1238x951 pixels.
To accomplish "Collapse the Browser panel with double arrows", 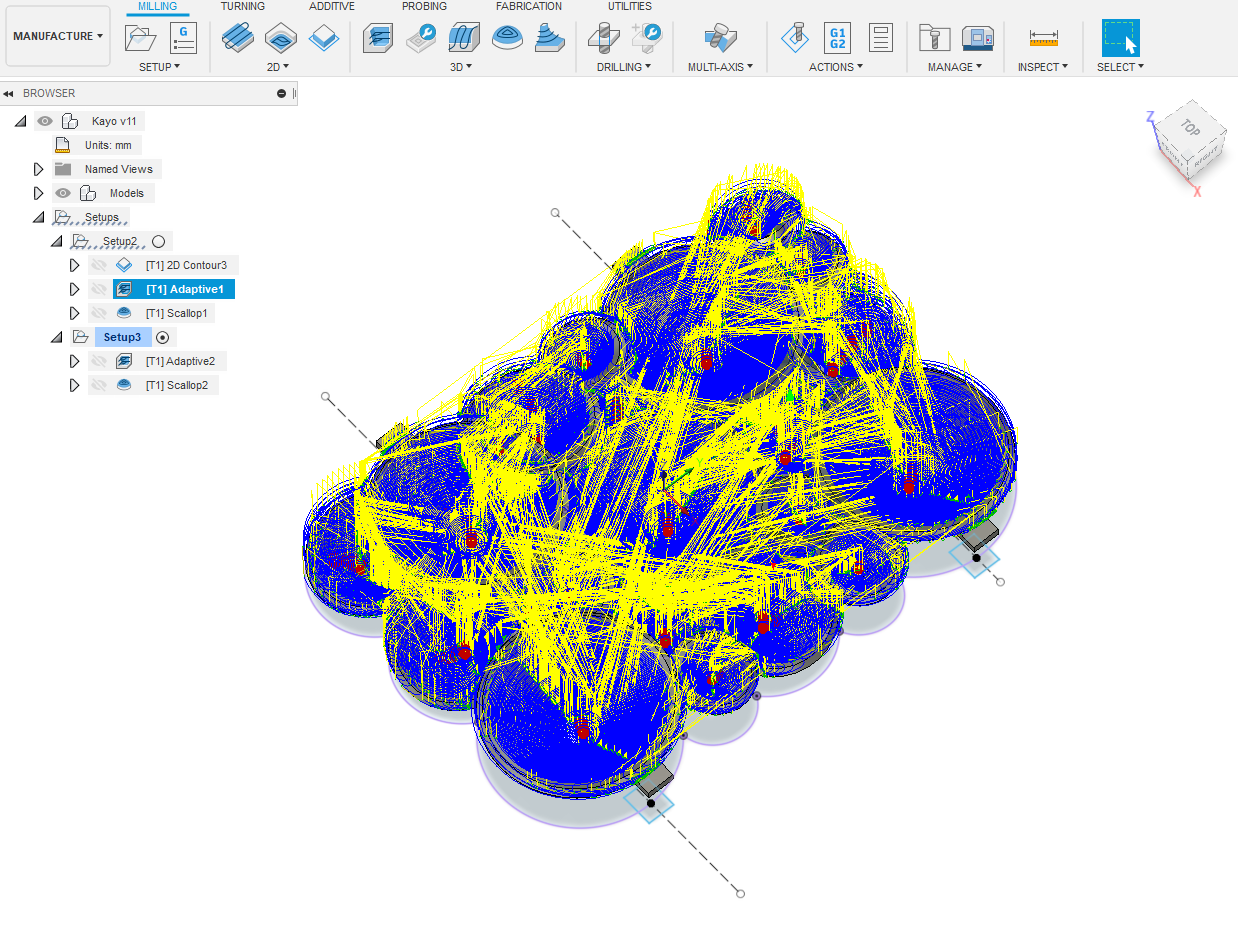I will click(8, 93).
